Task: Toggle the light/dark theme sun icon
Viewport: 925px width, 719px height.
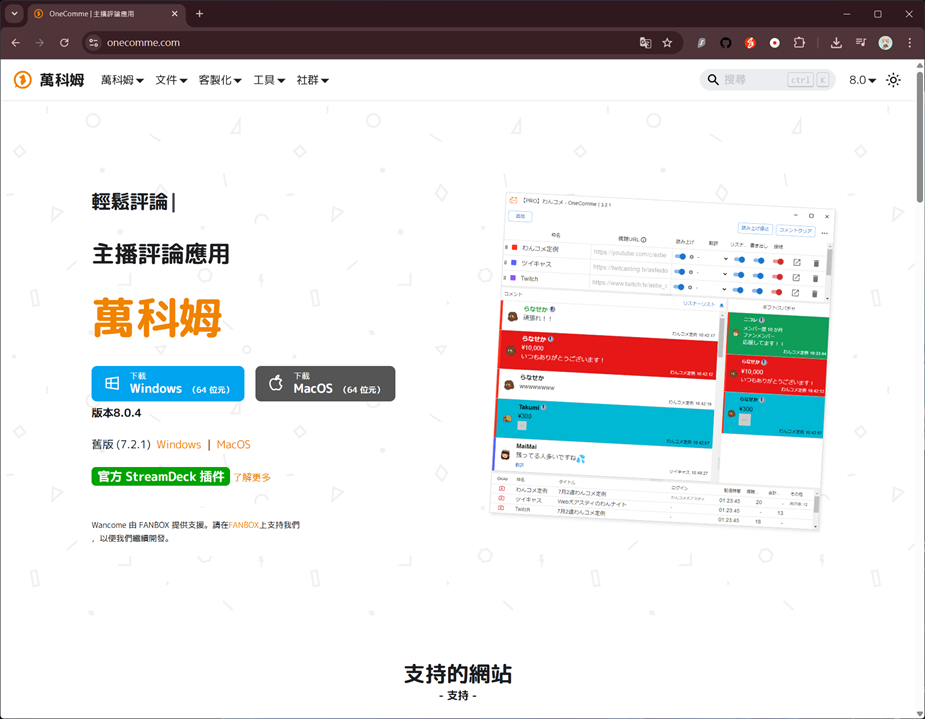Action: [x=893, y=80]
